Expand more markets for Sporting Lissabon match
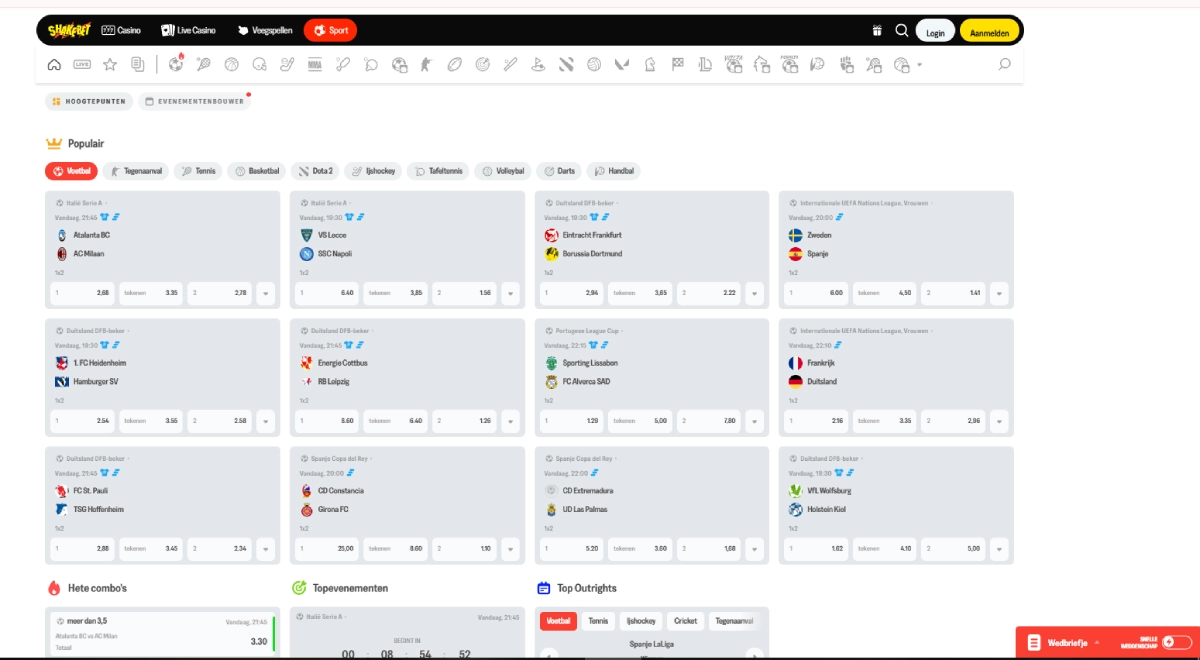The image size is (1200, 660). coord(754,421)
